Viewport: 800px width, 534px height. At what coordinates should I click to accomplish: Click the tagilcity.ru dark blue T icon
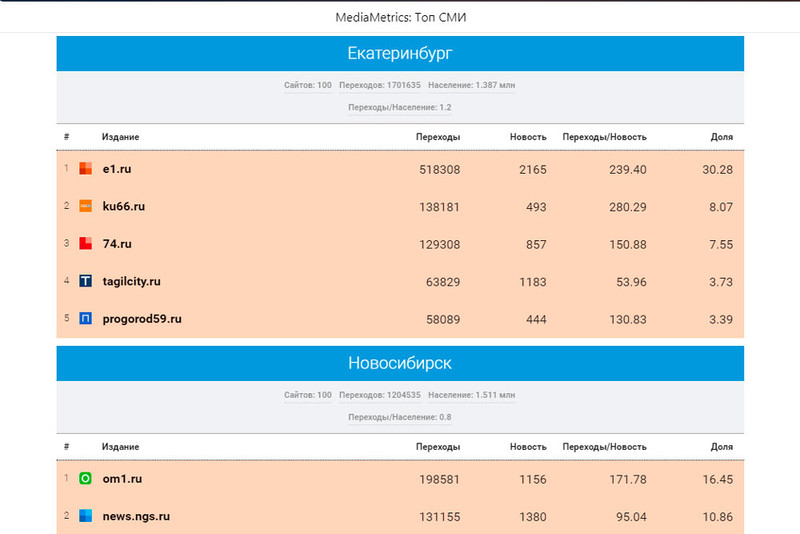point(86,281)
